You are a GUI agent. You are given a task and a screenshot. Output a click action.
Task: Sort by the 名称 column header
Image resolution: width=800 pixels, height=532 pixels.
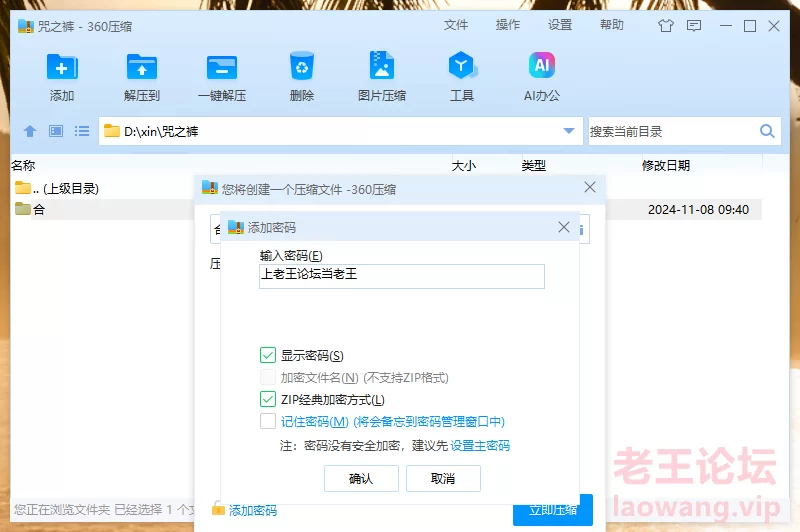(23, 165)
